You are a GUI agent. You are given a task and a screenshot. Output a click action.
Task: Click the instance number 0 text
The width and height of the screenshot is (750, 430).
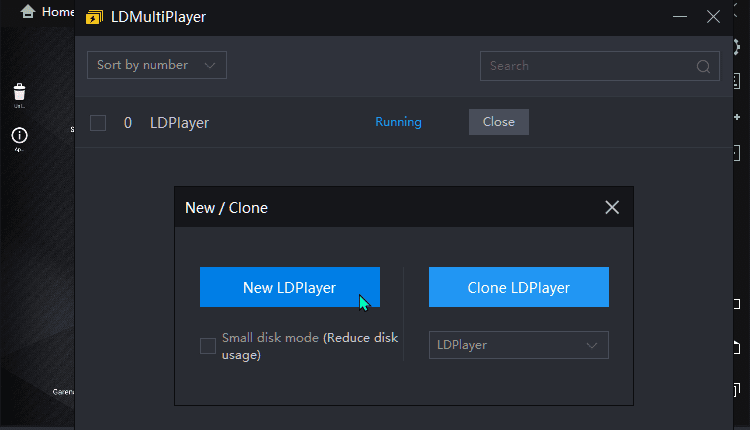tap(128, 123)
